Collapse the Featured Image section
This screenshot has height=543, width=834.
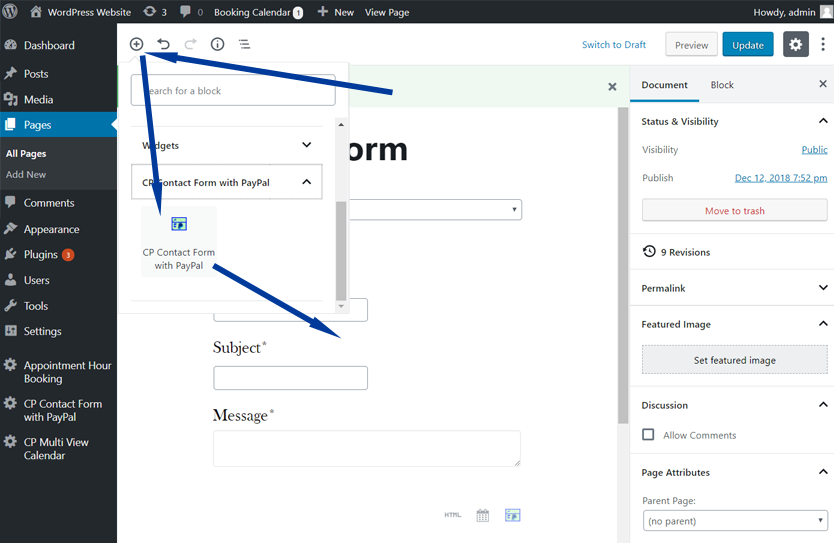[x=732, y=324]
